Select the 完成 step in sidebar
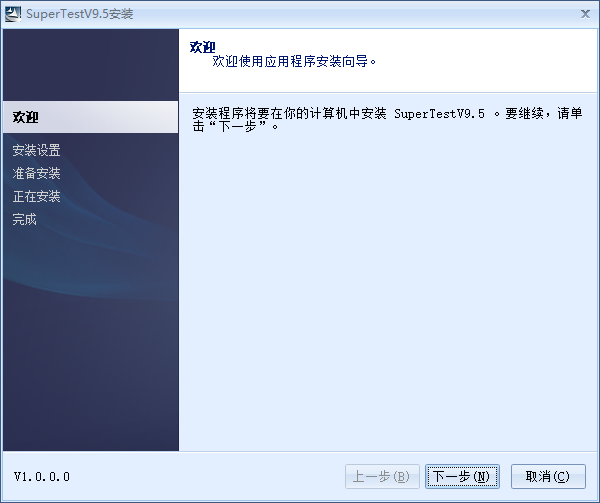Image resolution: width=600 pixels, height=503 pixels. pos(25,219)
